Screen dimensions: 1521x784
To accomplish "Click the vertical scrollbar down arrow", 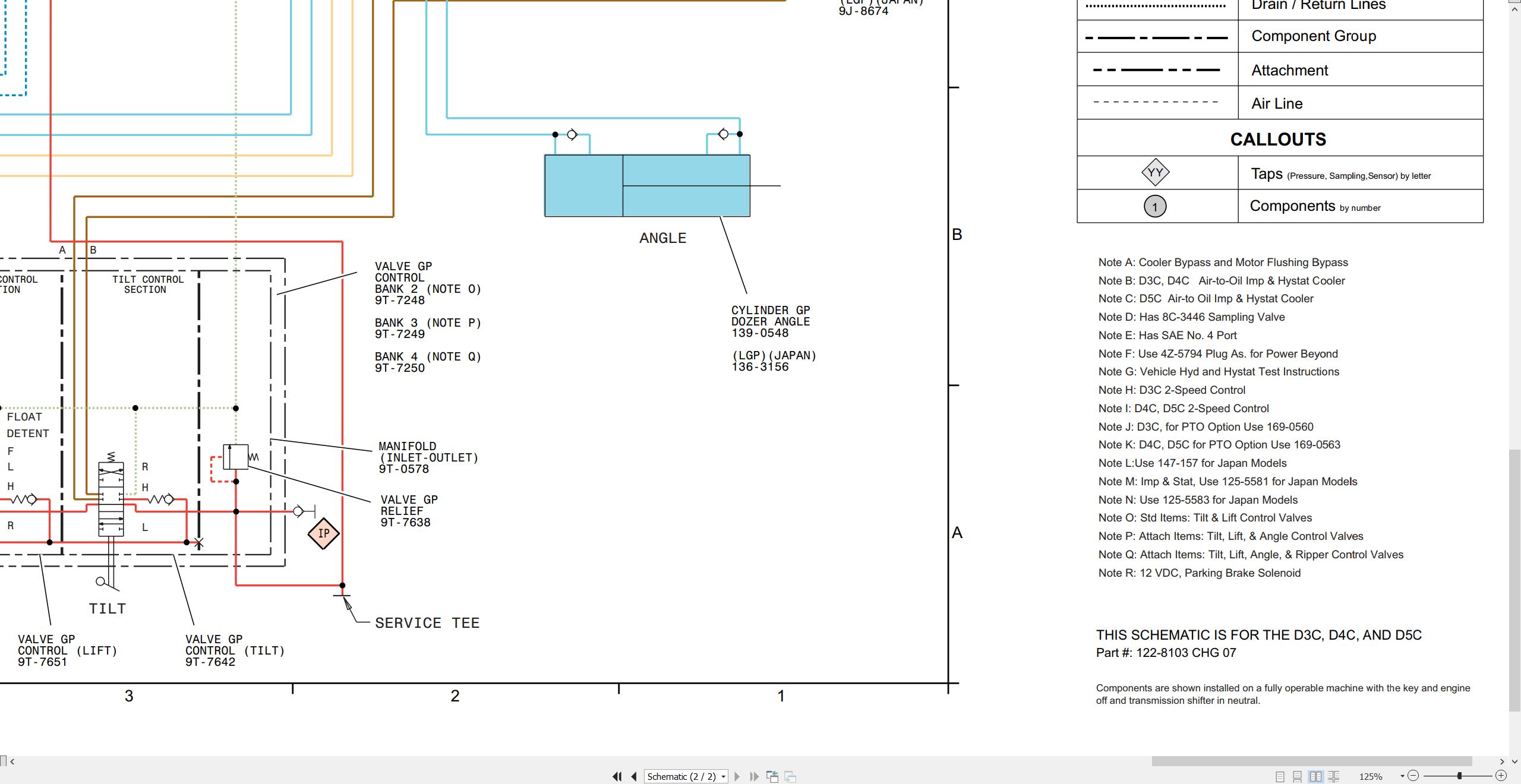I will pyautogui.click(x=1514, y=761).
